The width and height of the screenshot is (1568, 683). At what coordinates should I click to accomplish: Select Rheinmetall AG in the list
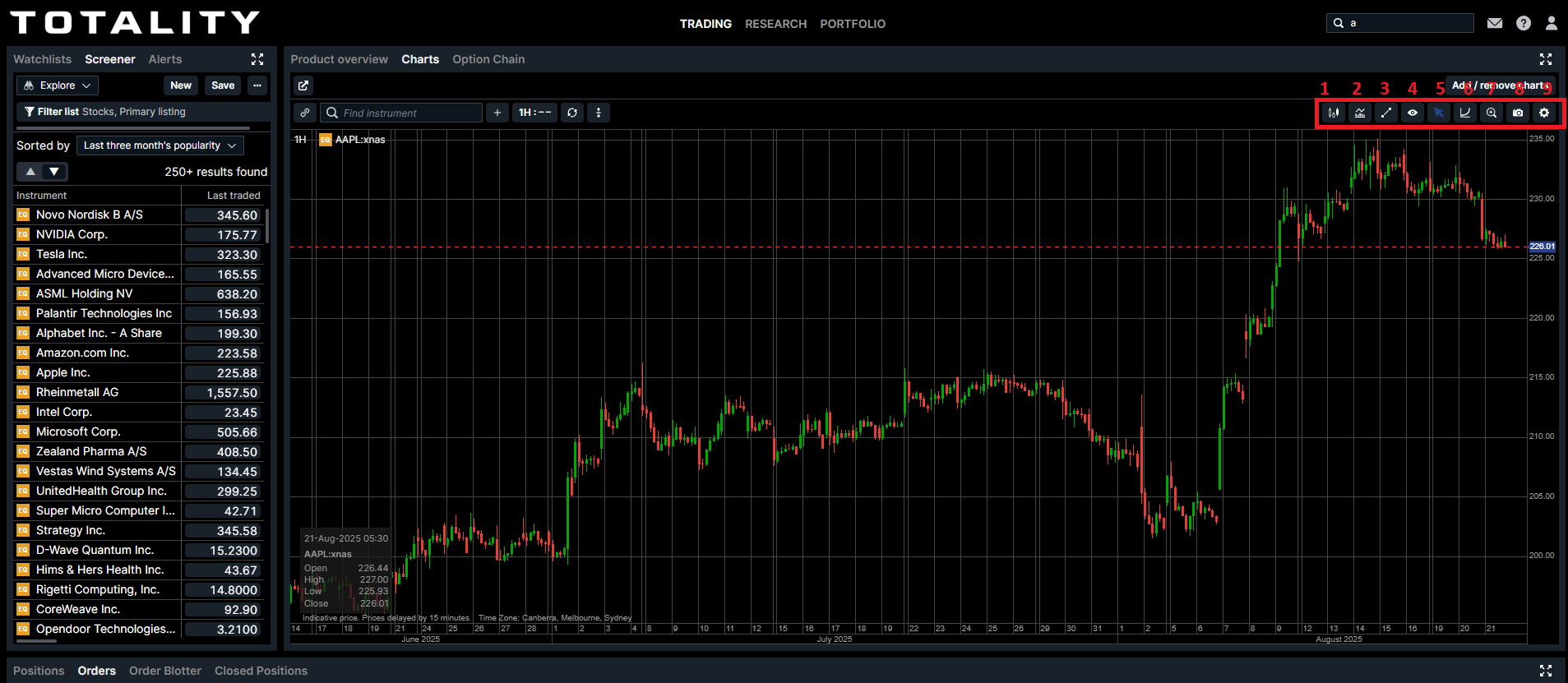tap(140, 392)
